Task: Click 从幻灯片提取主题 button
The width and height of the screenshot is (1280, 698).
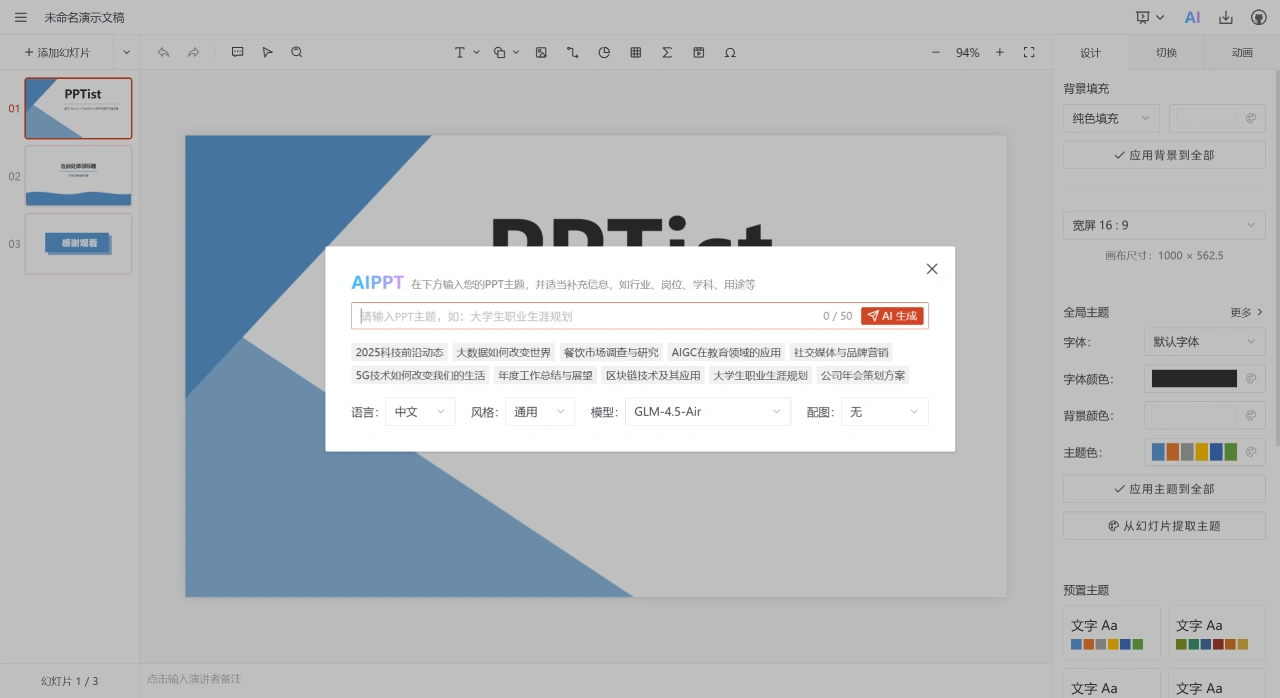Action: pyautogui.click(x=1164, y=526)
